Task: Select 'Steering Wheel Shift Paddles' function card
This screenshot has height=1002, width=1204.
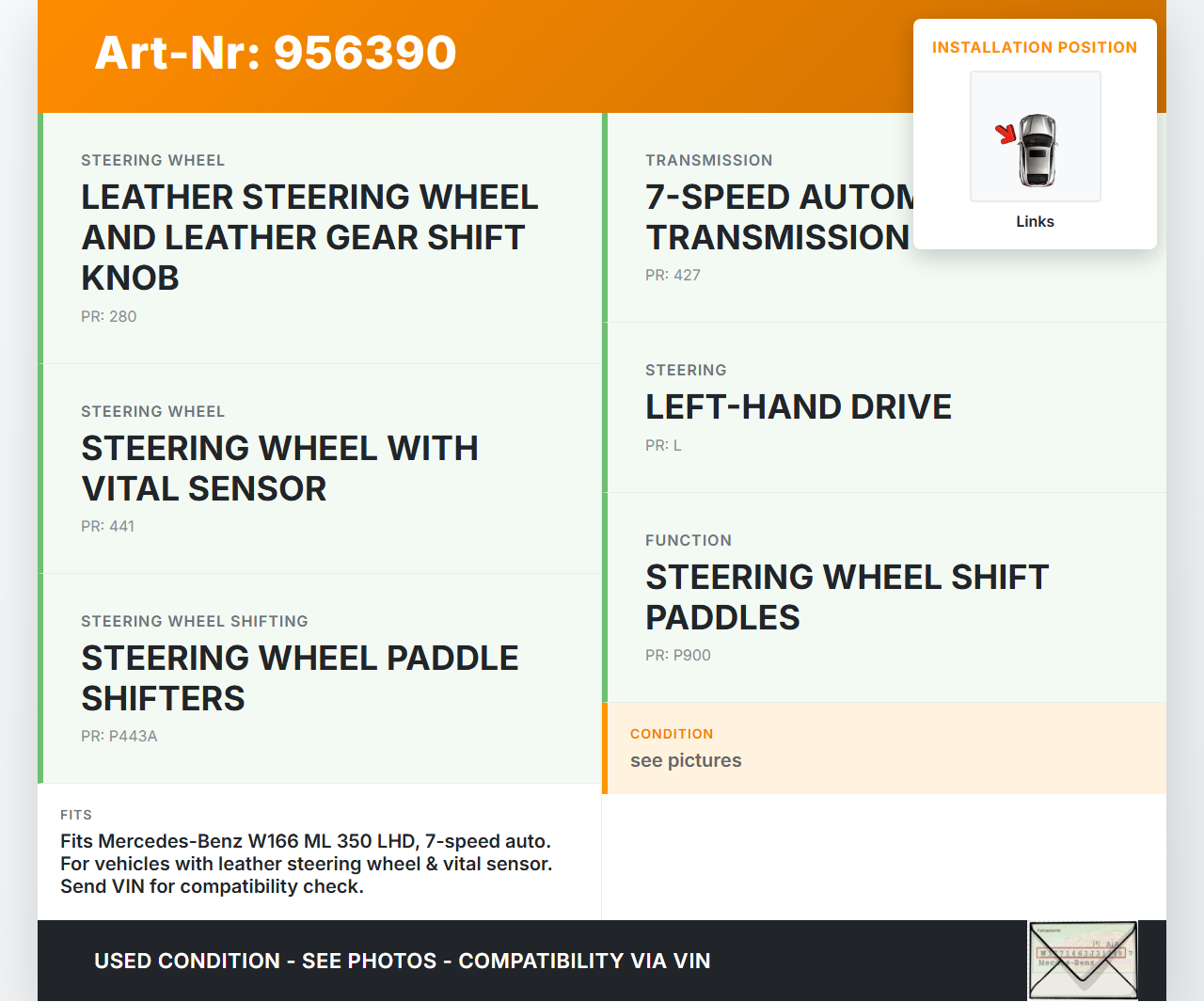Action: coord(884,597)
